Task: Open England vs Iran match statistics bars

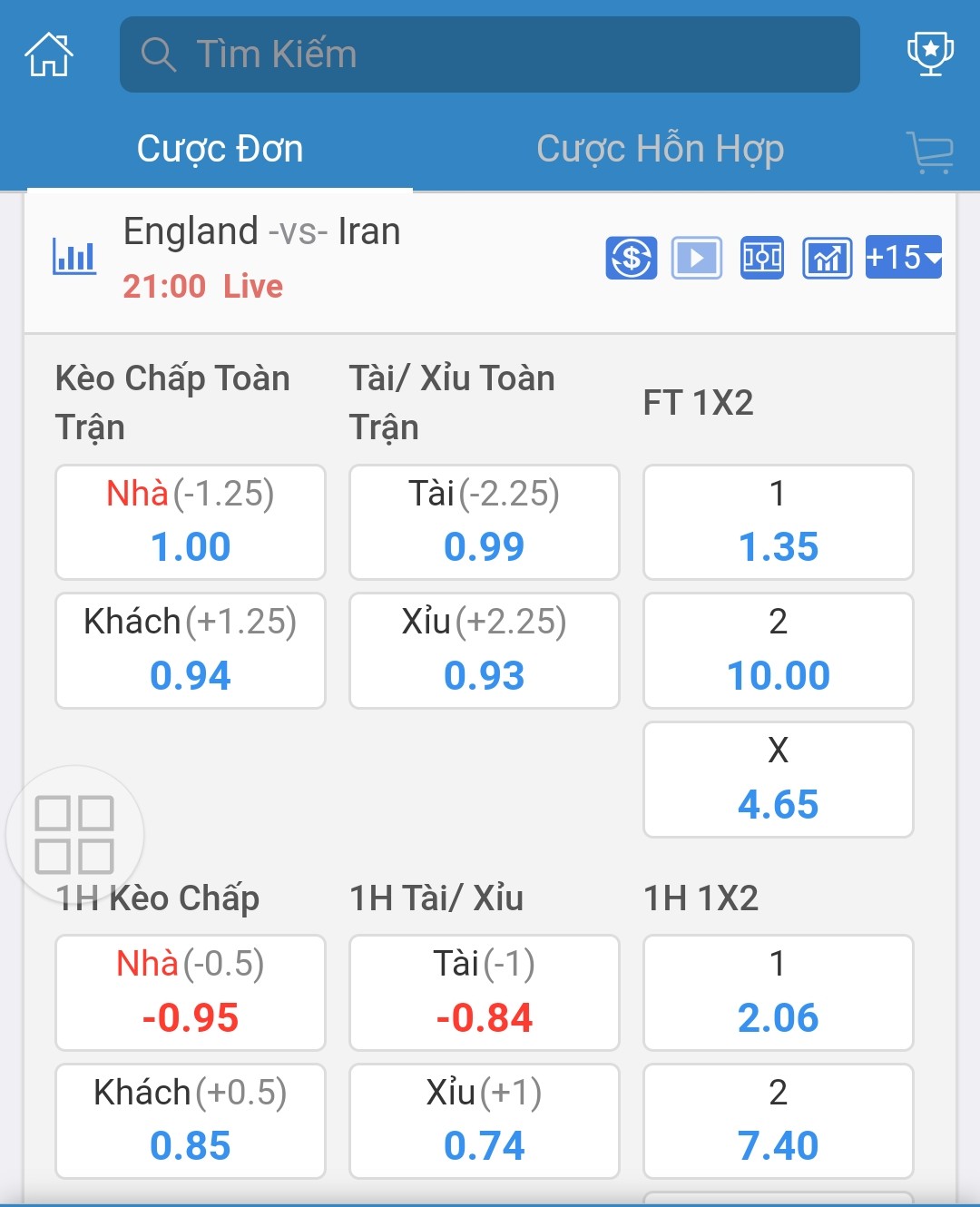Action: click(74, 257)
